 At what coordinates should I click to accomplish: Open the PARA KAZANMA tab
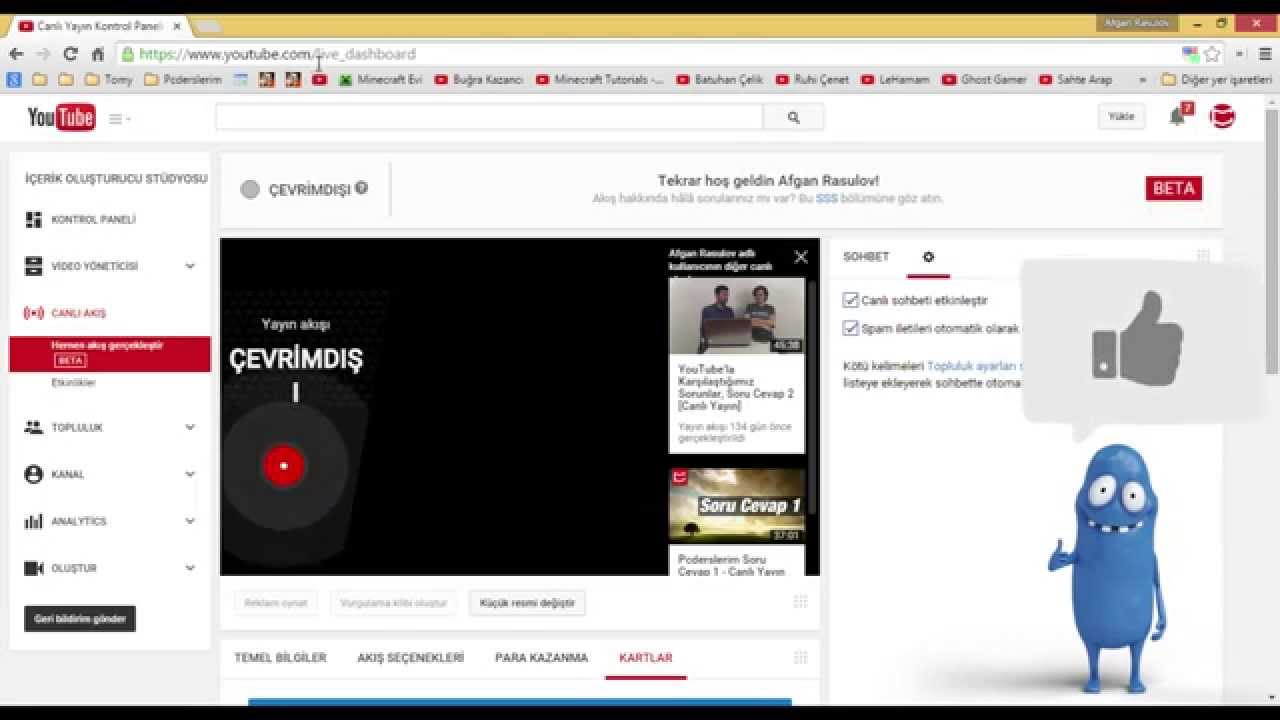[x=541, y=658]
